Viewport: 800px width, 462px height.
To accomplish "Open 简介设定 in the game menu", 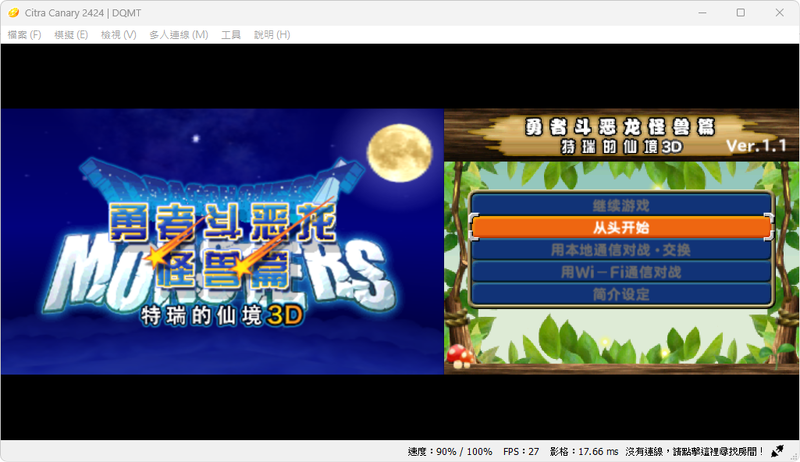I will tap(621, 294).
